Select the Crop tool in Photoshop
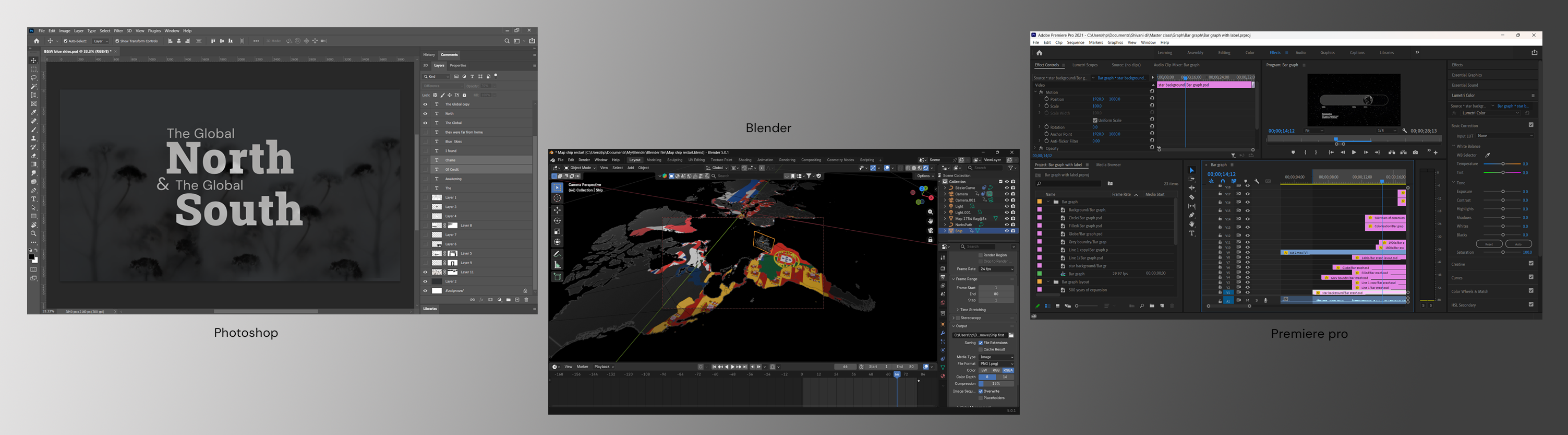The width and height of the screenshot is (1568, 435). [33, 95]
